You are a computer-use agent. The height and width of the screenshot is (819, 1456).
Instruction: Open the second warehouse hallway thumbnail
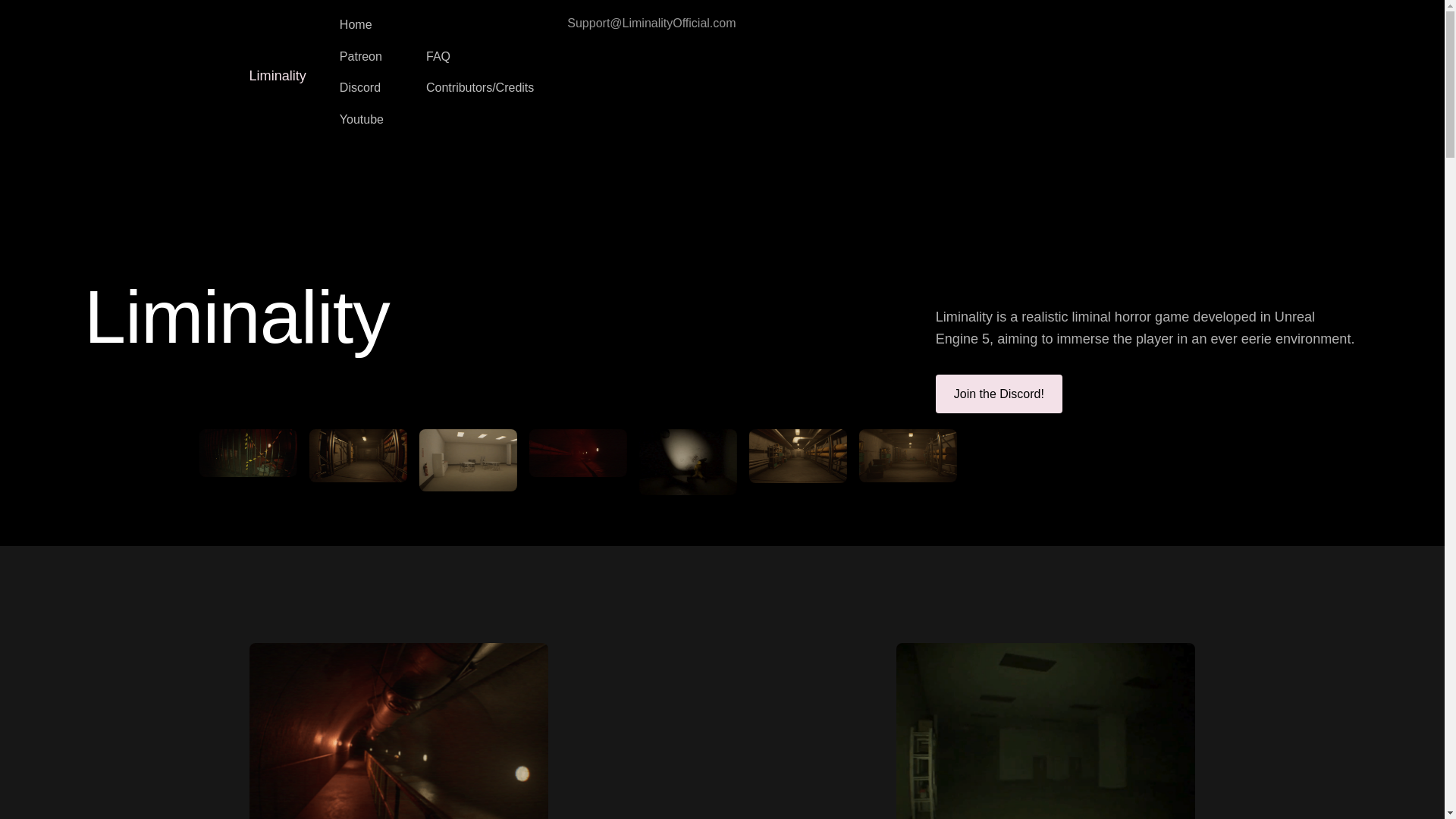tap(358, 456)
